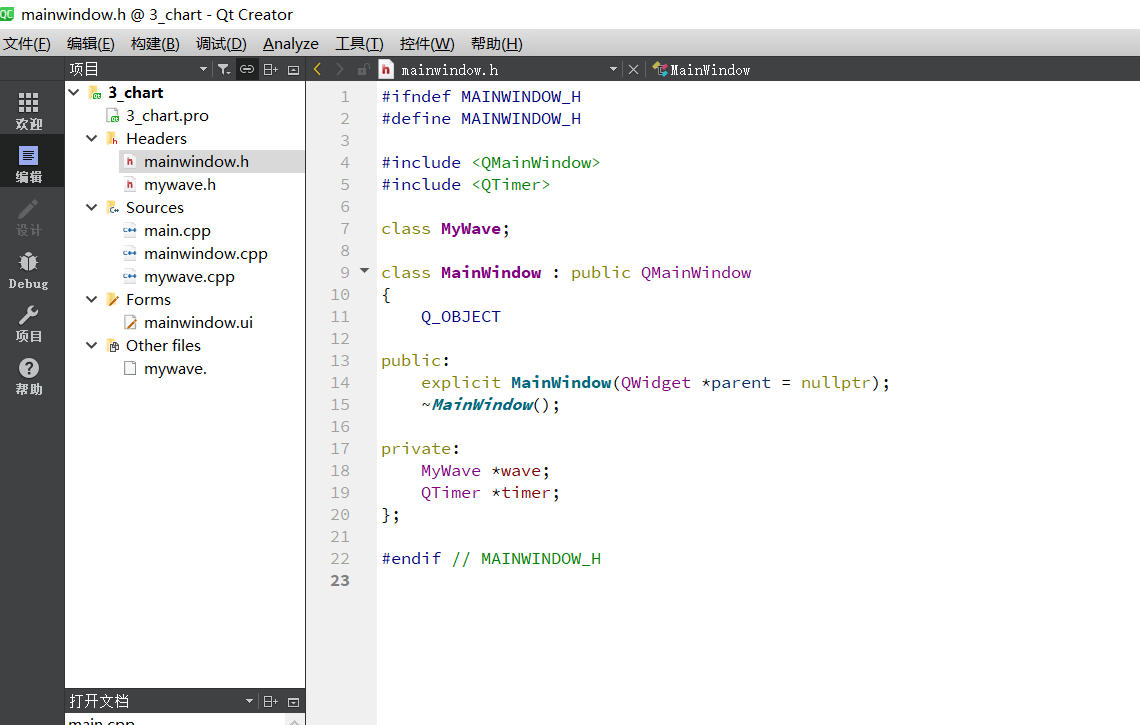This screenshot has width=1140, height=725.
Task: Open the mainwindow.h file dropdown
Action: pos(613,69)
